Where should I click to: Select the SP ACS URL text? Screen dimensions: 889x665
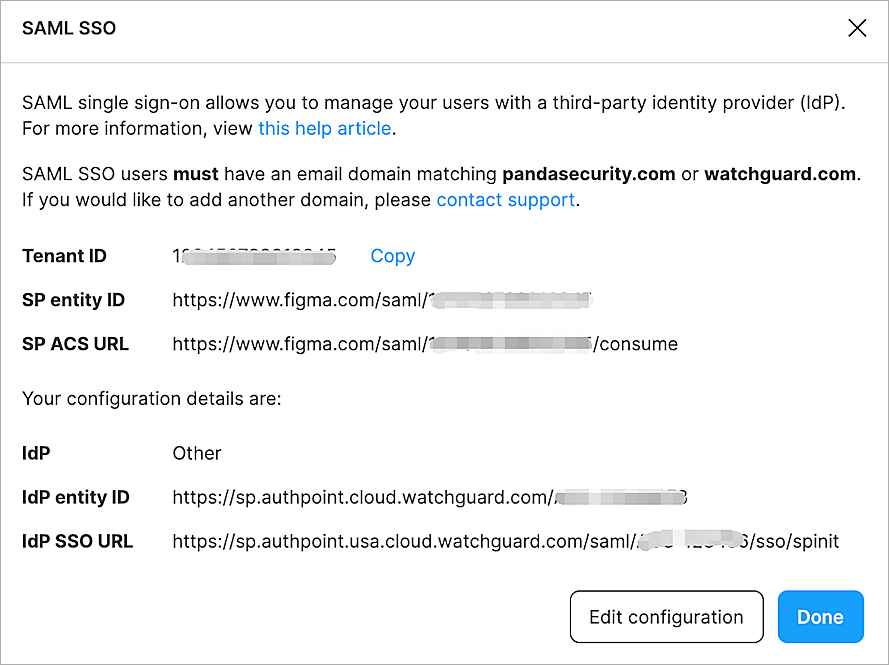click(425, 344)
